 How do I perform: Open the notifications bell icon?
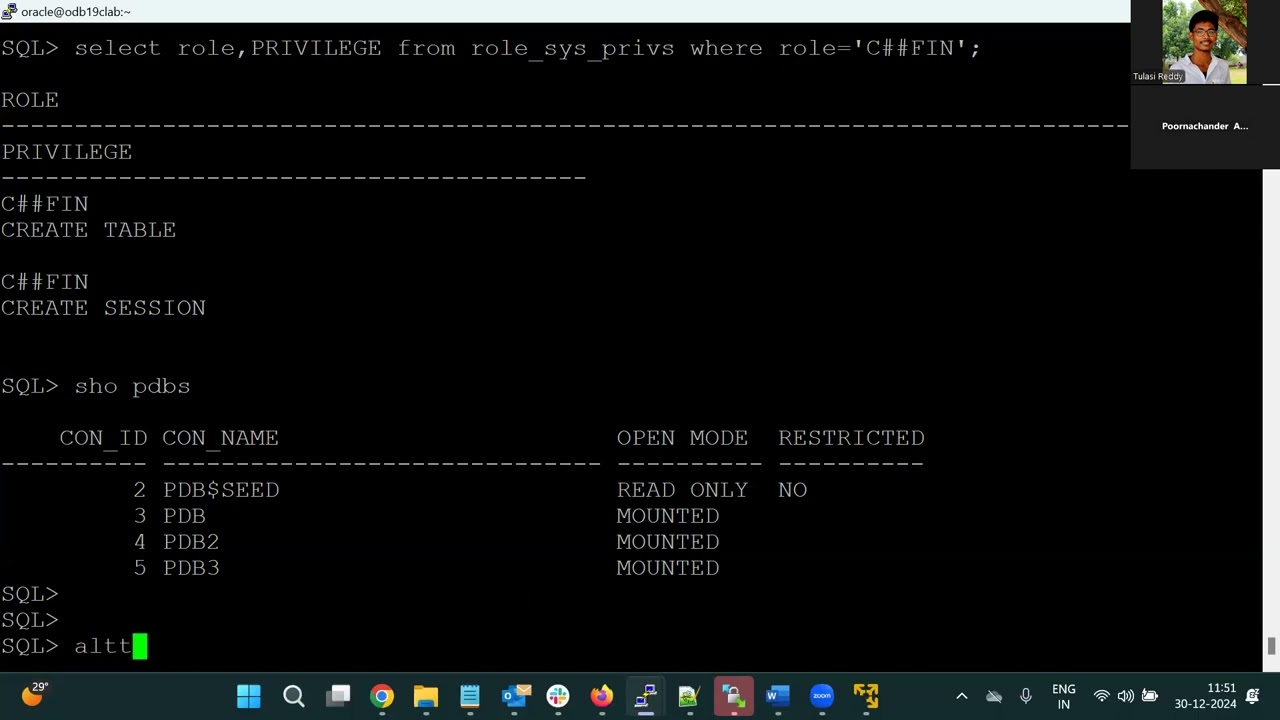click(1253, 696)
